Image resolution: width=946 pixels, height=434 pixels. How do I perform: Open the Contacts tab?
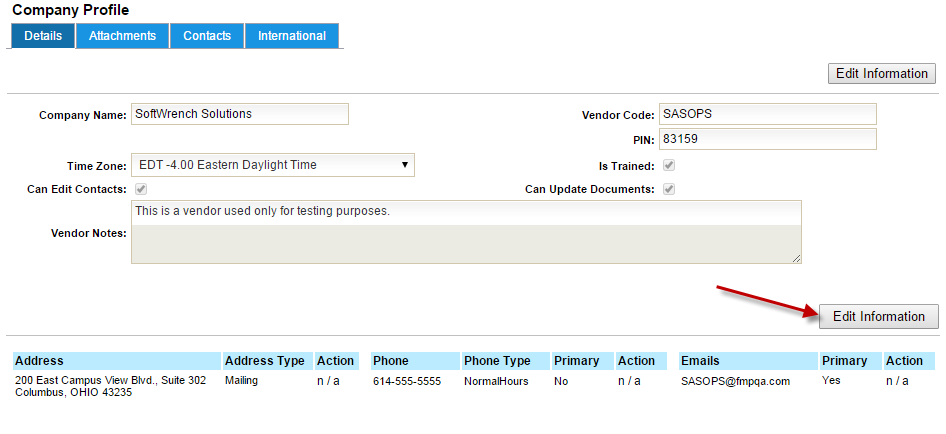pyautogui.click(x=207, y=36)
